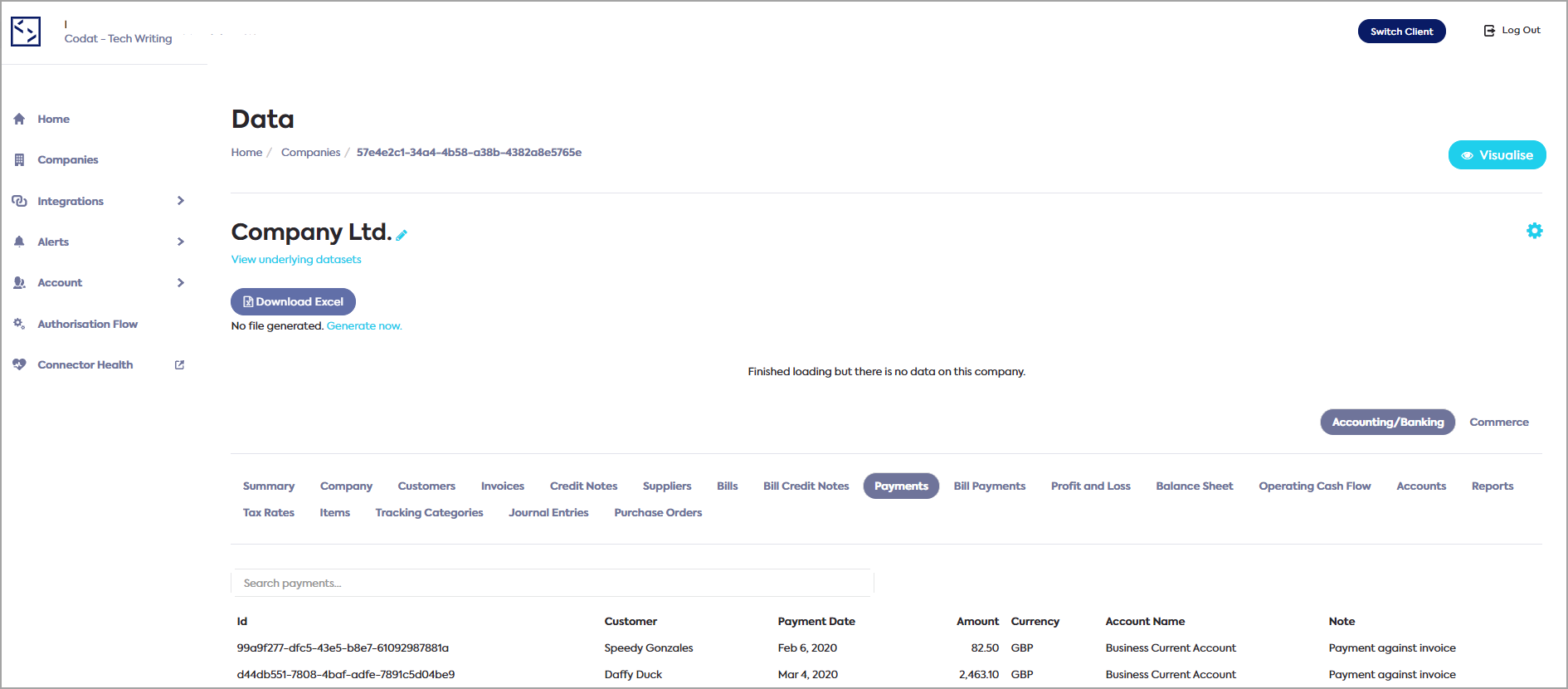The image size is (1568, 689).
Task: Click the Companies building icon
Action: (x=19, y=159)
